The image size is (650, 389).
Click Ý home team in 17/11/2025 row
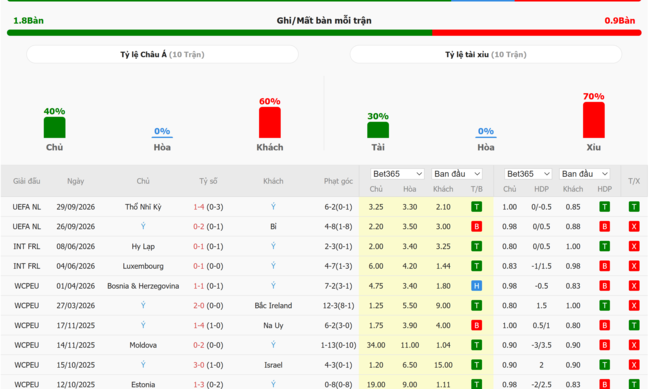(x=143, y=325)
